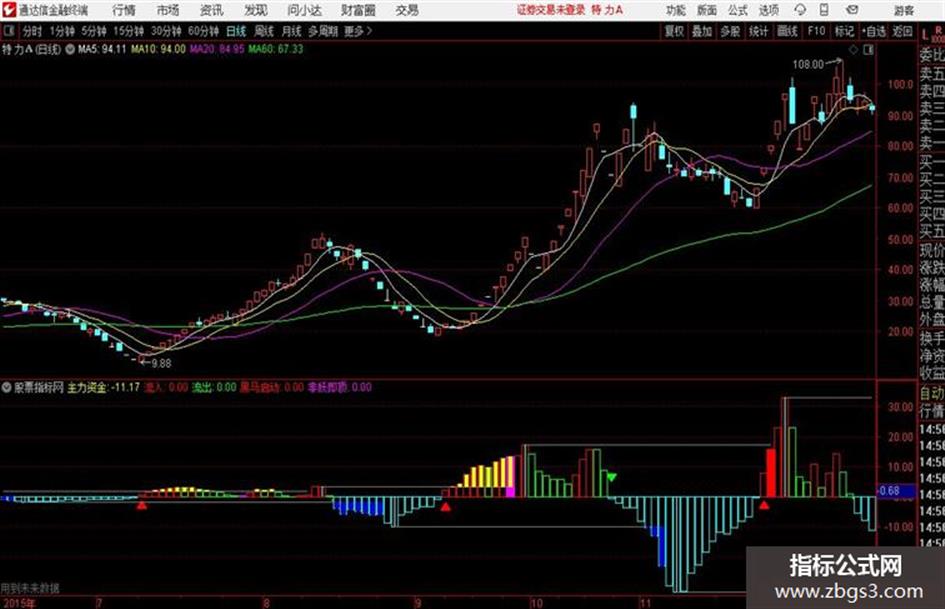This screenshot has height=609, width=945.
Task: Click the 统计 statistics button
Action: [758, 31]
